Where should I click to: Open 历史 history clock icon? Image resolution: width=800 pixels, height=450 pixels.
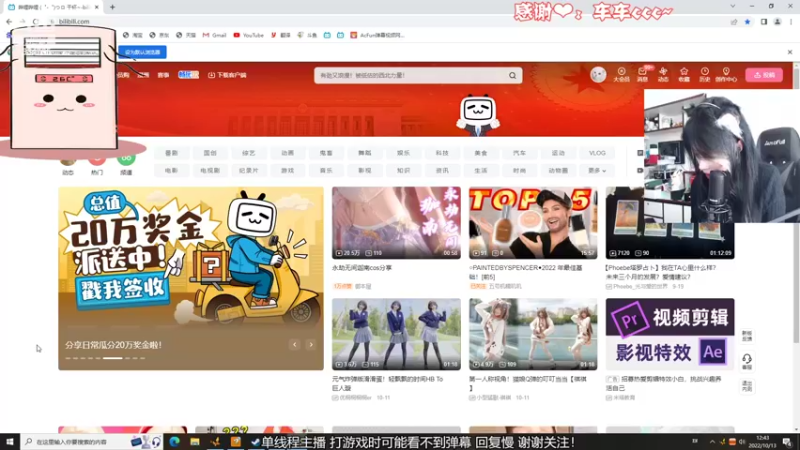click(x=705, y=74)
